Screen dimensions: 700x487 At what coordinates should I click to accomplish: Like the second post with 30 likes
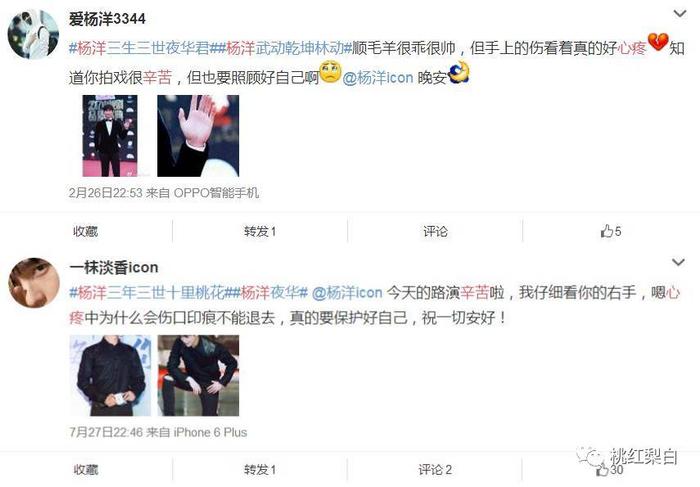610,470
